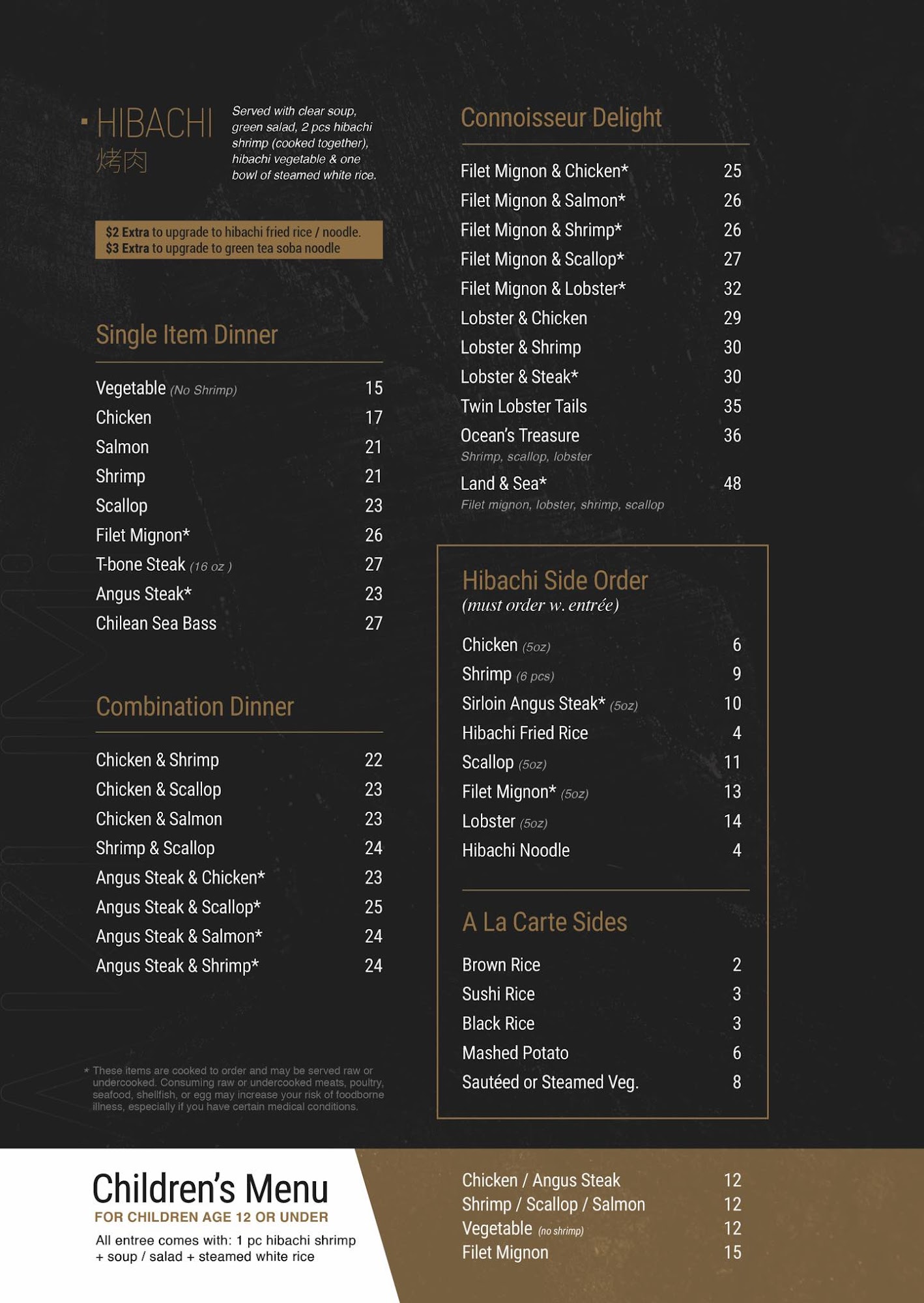Click the Hibachi Noodle side item
Viewport: 924px width, 1303px height.
tap(516, 850)
